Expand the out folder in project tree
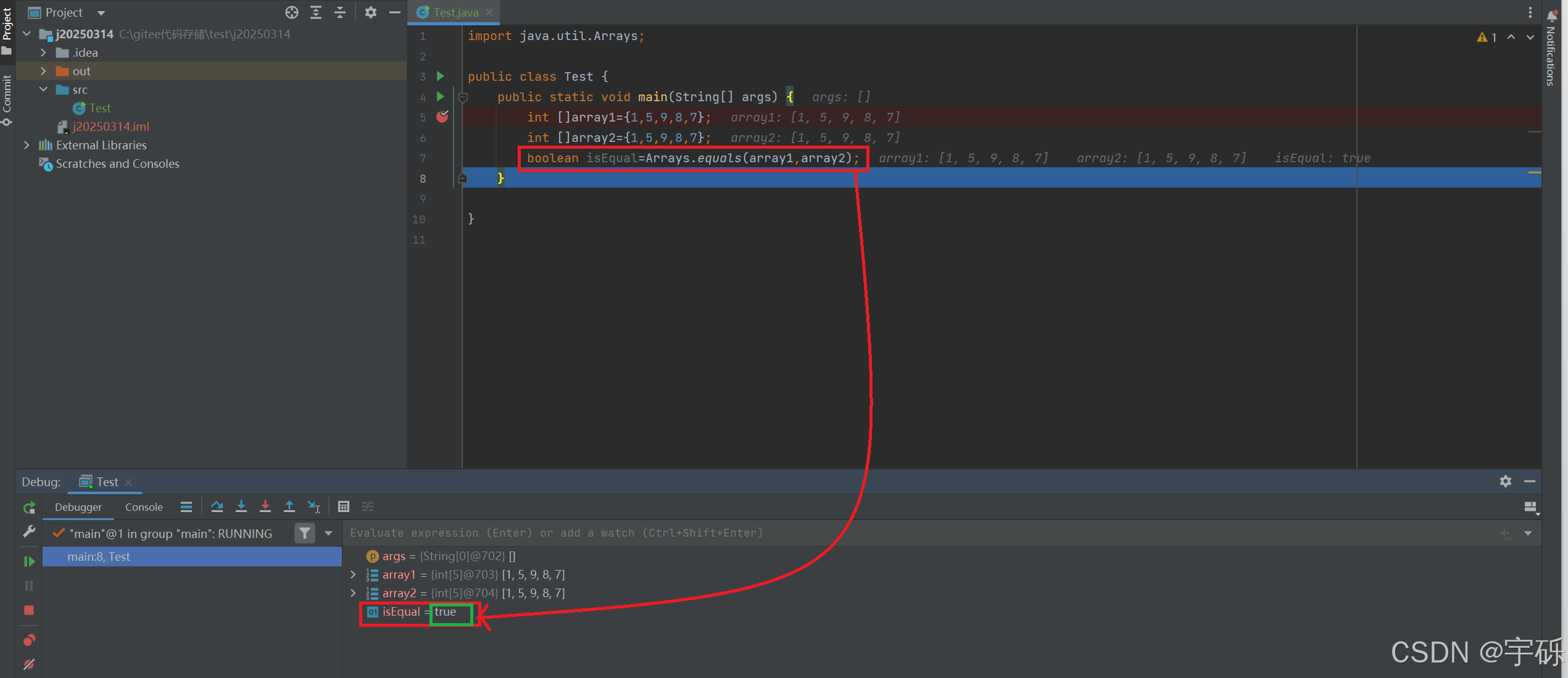1568x678 pixels. tap(43, 71)
